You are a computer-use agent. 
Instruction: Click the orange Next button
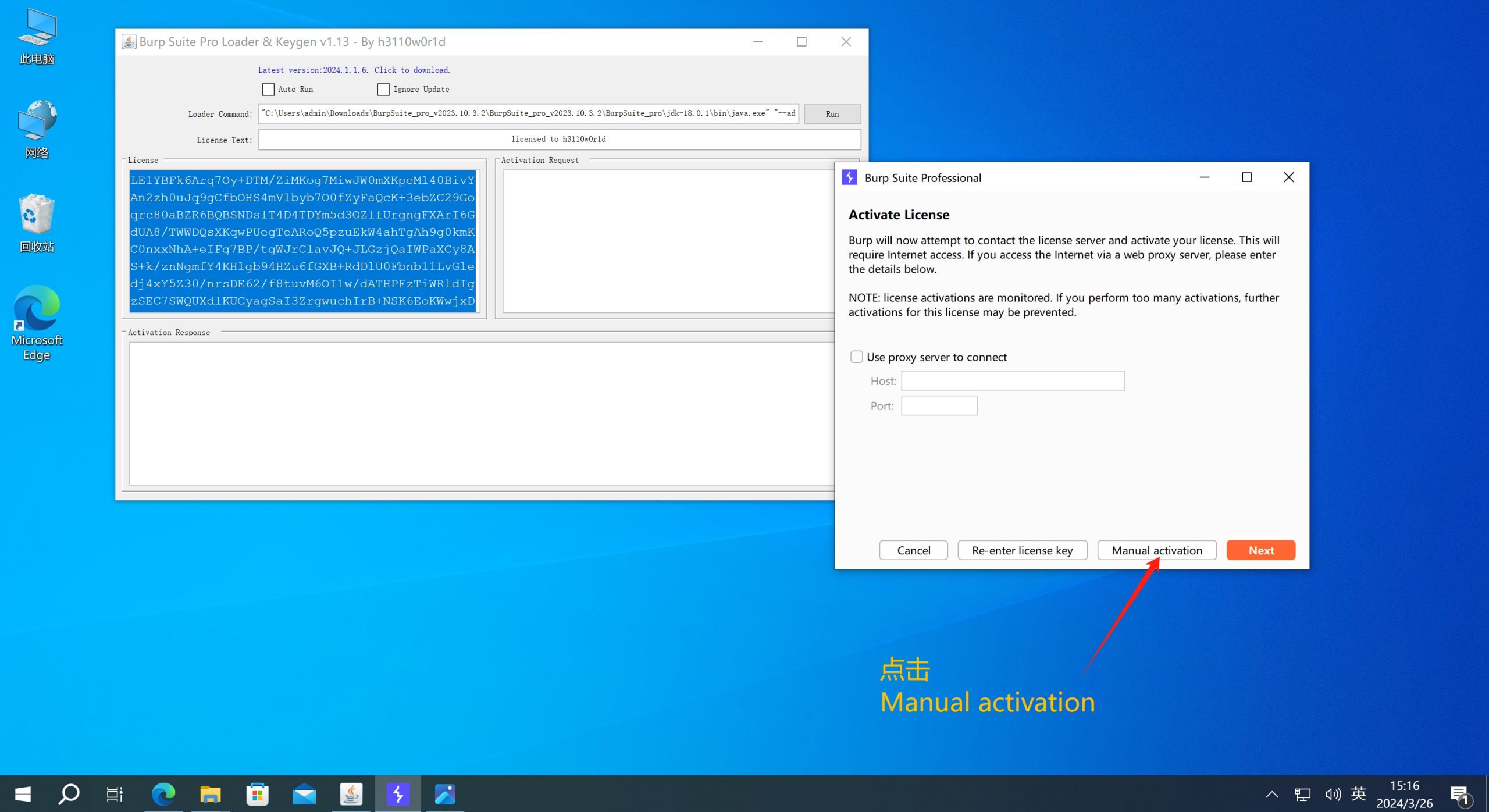tap(1261, 550)
